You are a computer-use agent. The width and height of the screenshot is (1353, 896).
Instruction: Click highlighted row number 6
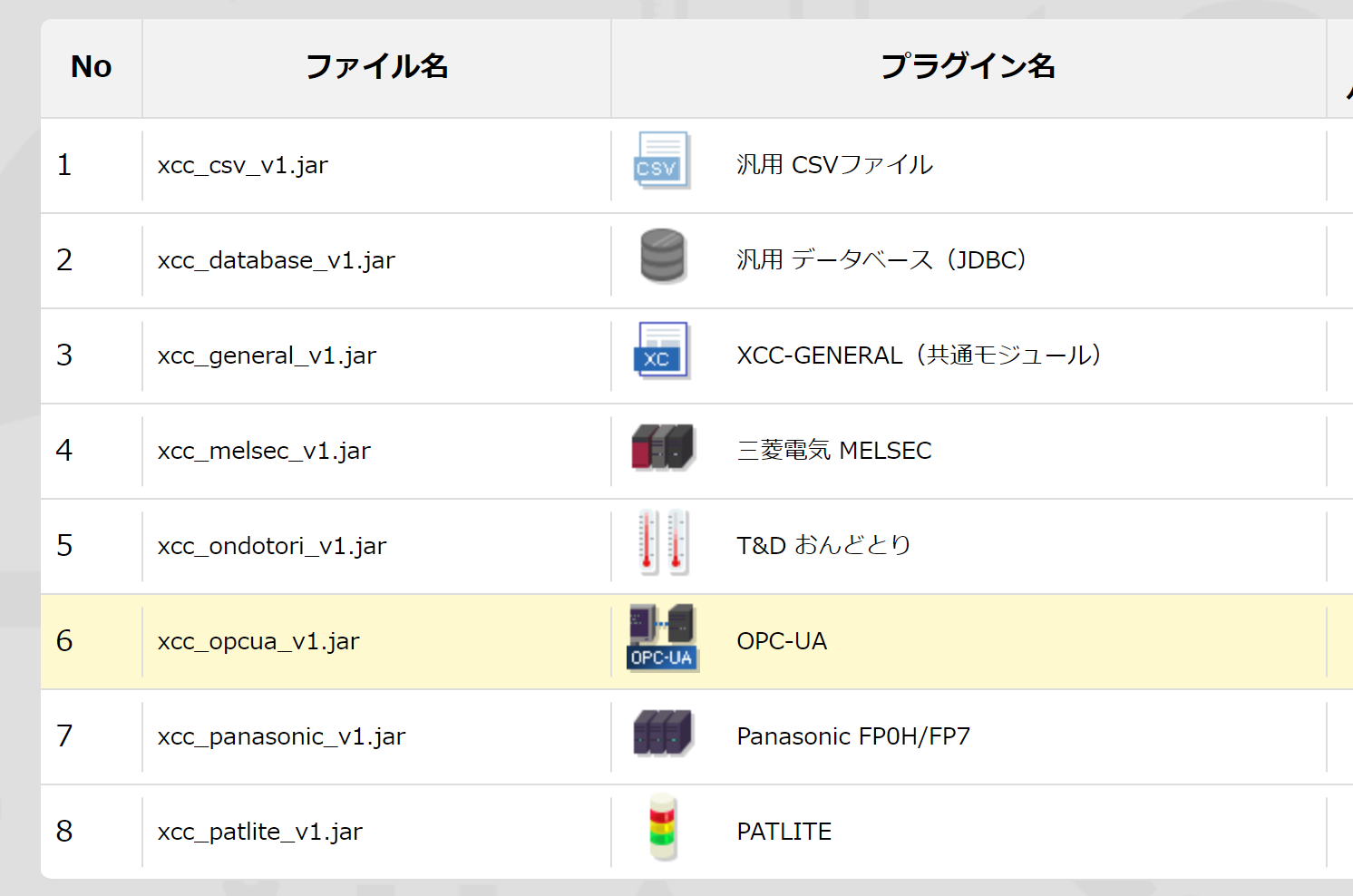(63, 641)
